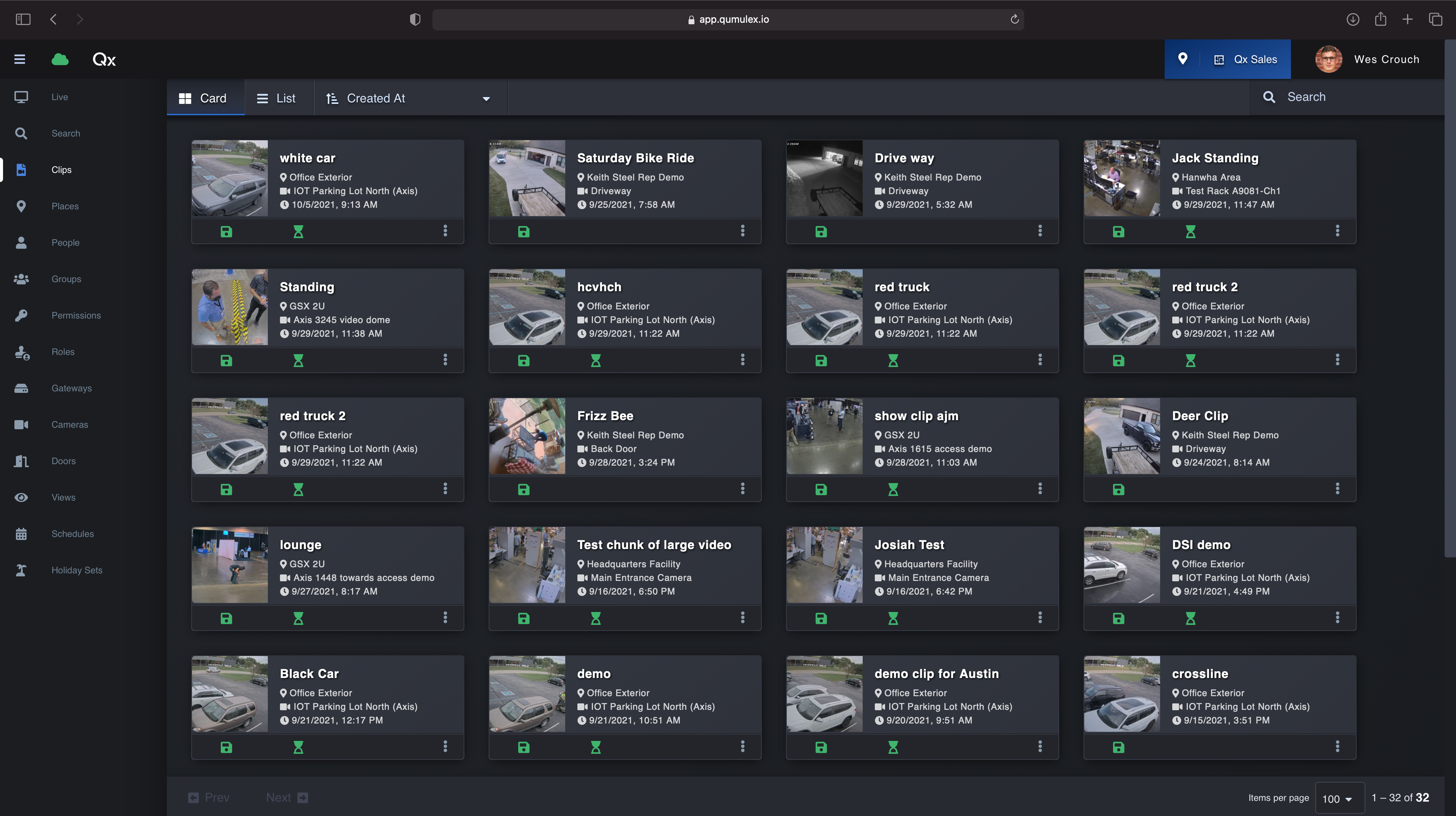
Task: Click the Next pagination button
Action: pyautogui.click(x=286, y=797)
